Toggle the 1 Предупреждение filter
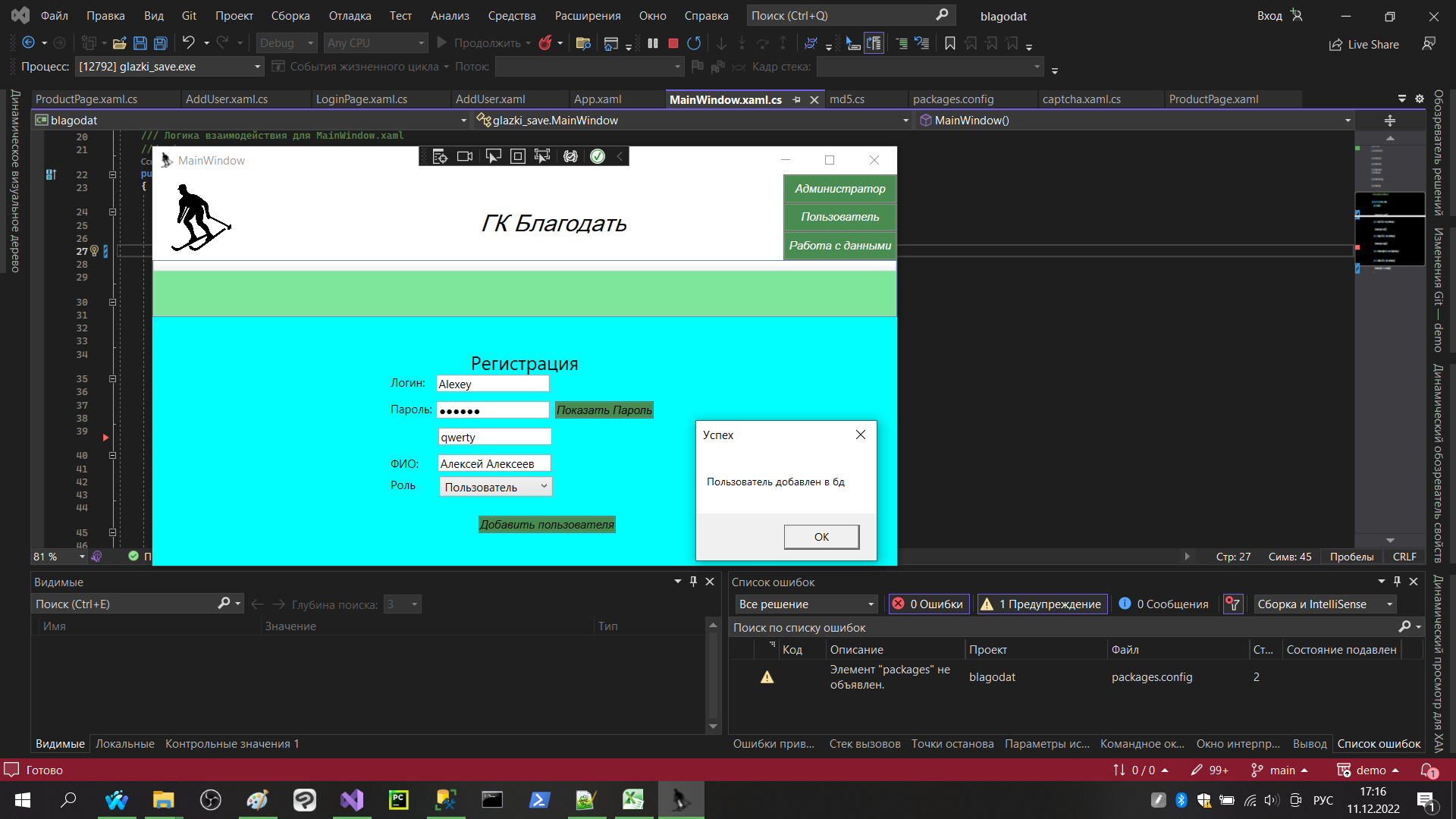1456x819 pixels. point(1041,604)
